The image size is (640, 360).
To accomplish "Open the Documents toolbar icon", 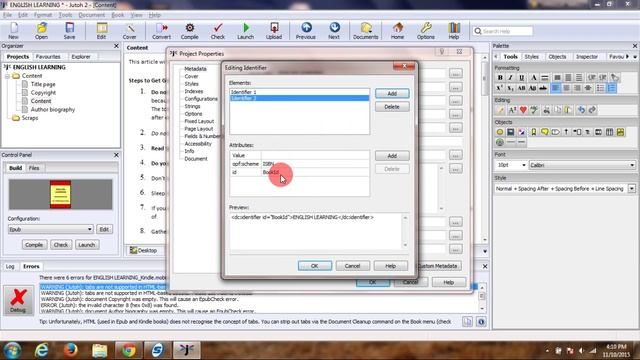I will (366, 31).
